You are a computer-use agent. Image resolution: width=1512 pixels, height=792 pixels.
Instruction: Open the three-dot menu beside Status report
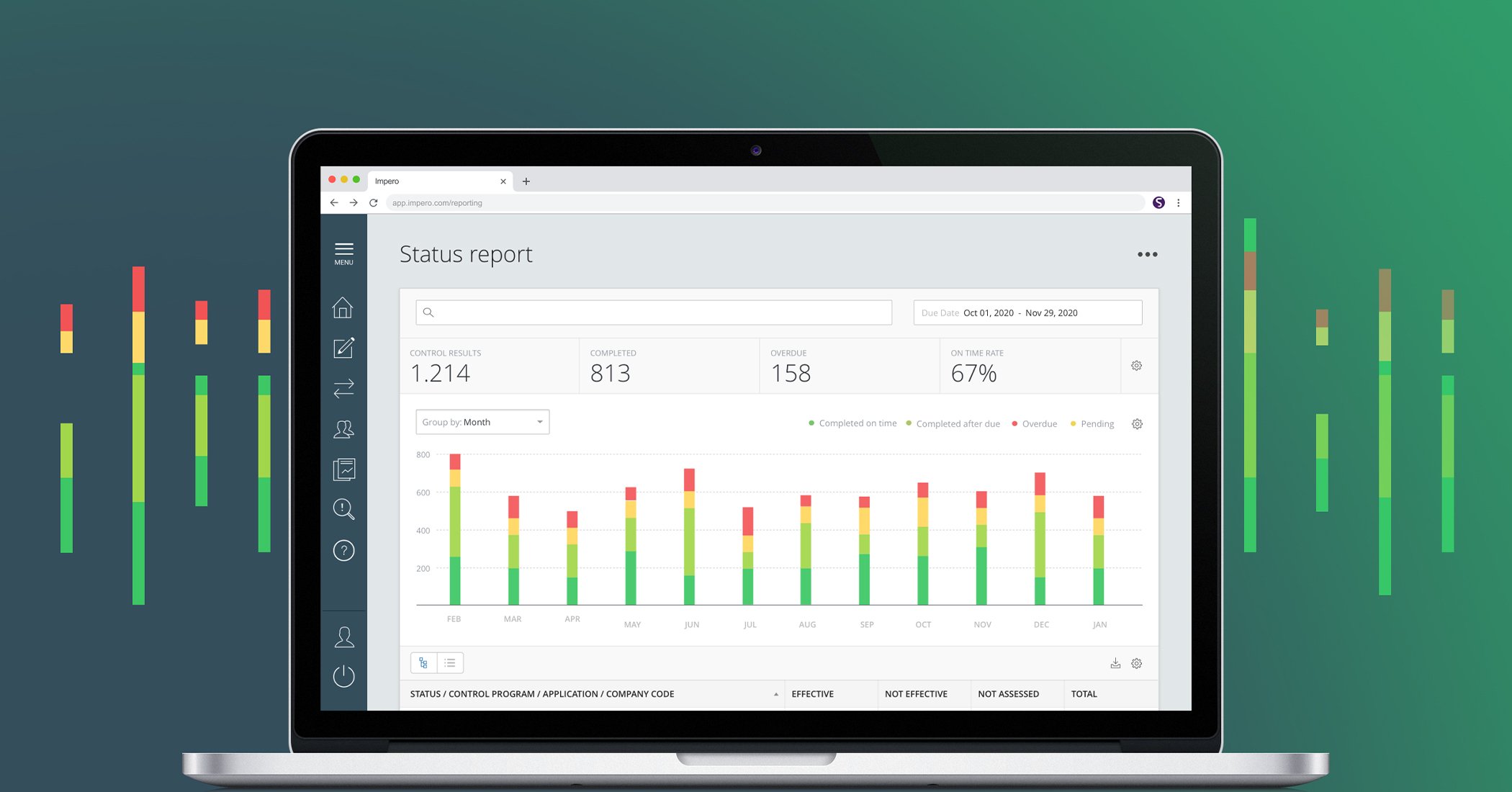pos(1147,254)
